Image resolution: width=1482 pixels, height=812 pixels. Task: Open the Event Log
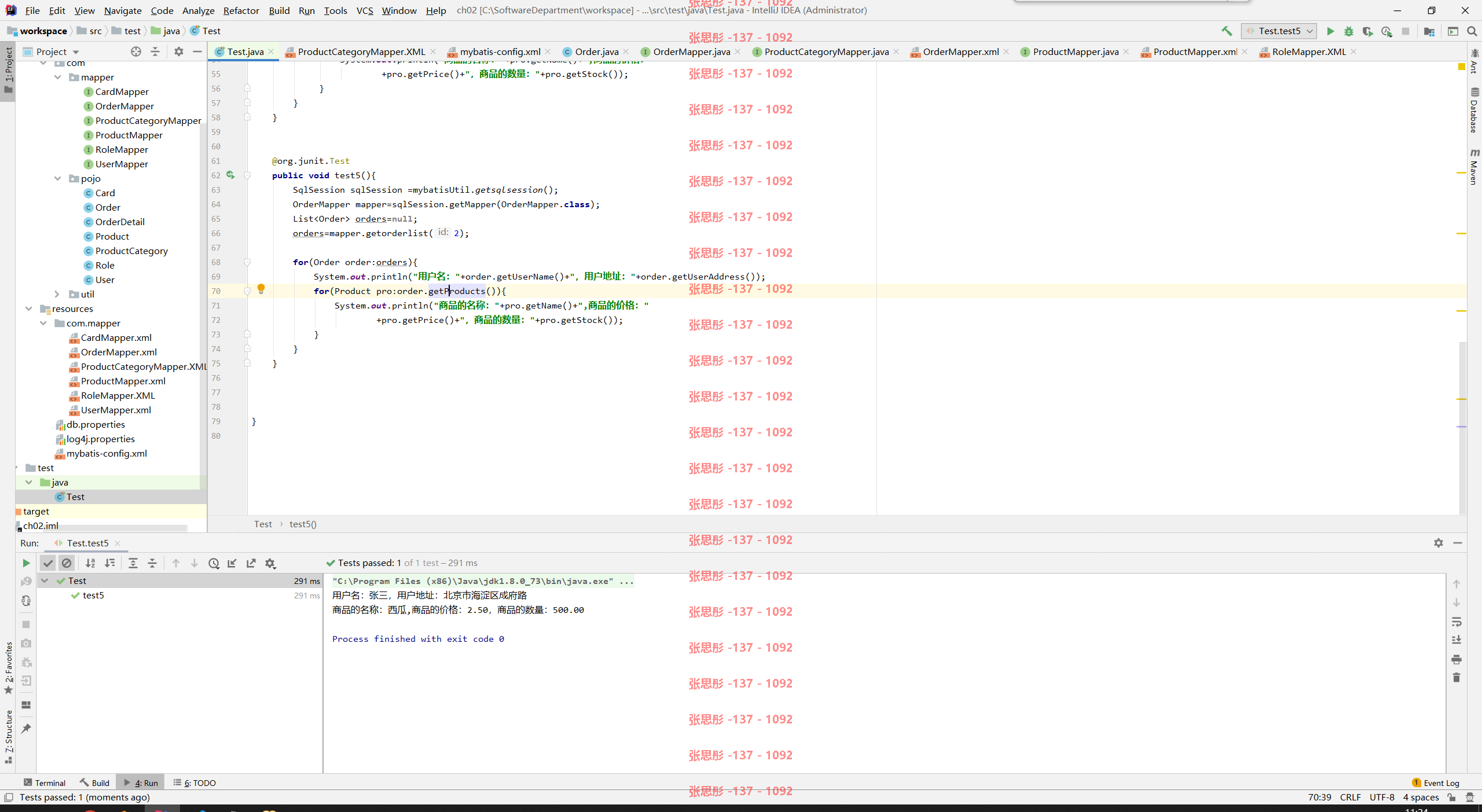point(1436,782)
